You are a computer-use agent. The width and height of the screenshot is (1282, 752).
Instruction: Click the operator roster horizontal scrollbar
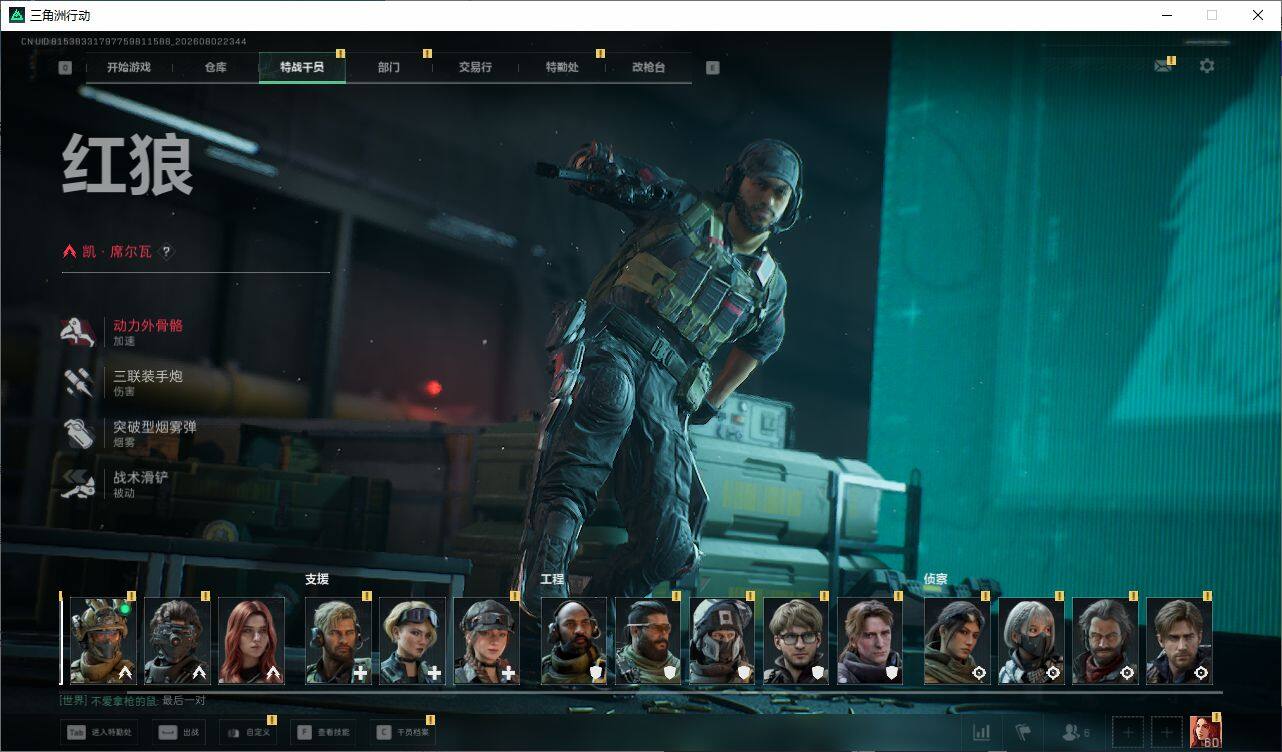coord(640,691)
